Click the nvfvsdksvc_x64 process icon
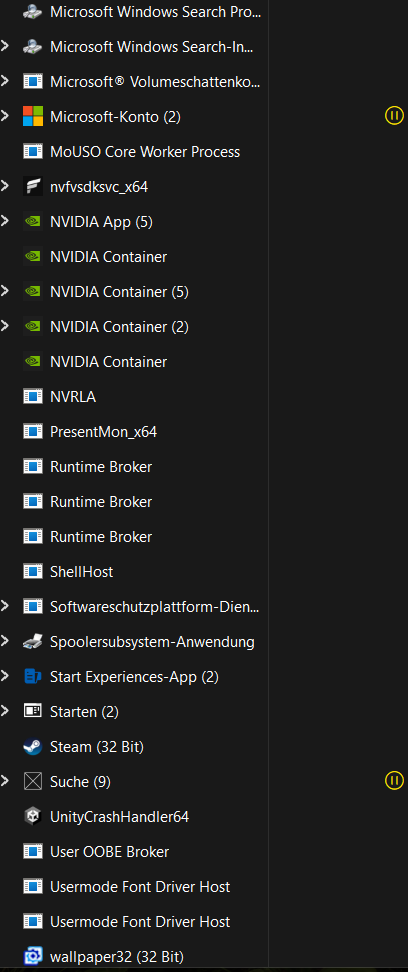The image size is (408, 972). pyautogui.click(x=32, y=187)
